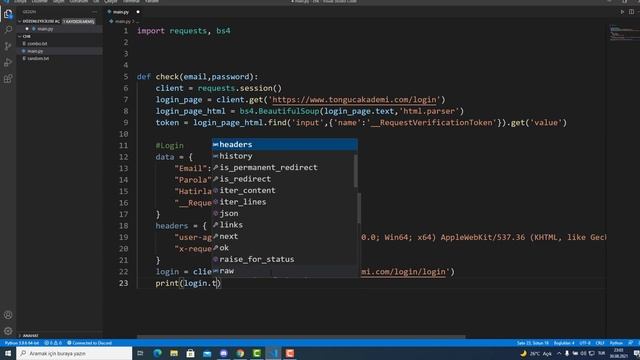Click the line and column indicator

(532, 343)
